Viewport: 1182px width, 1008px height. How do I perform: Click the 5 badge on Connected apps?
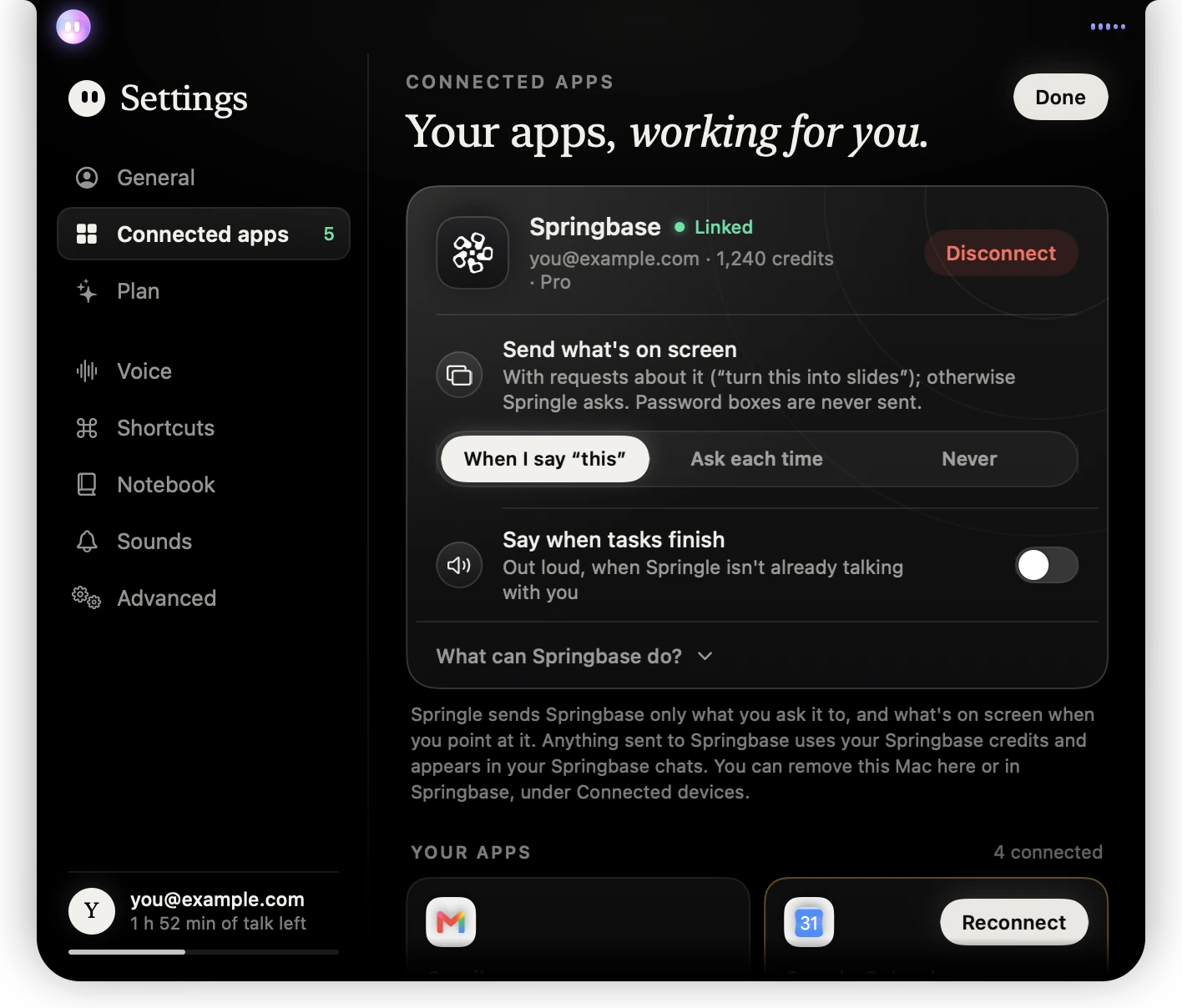pyautogui.click(x=329, y=234)
